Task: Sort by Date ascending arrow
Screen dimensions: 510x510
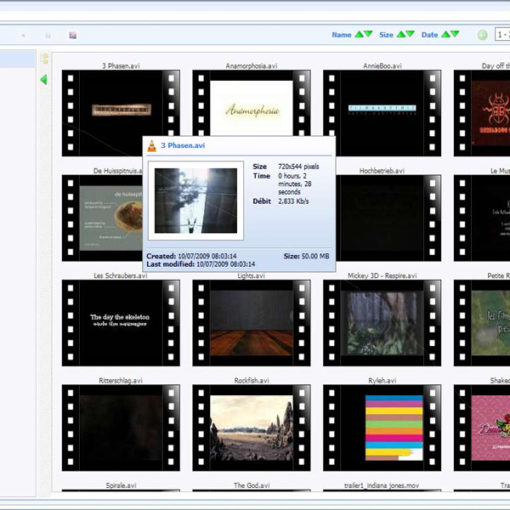Action: click(446, 34)
